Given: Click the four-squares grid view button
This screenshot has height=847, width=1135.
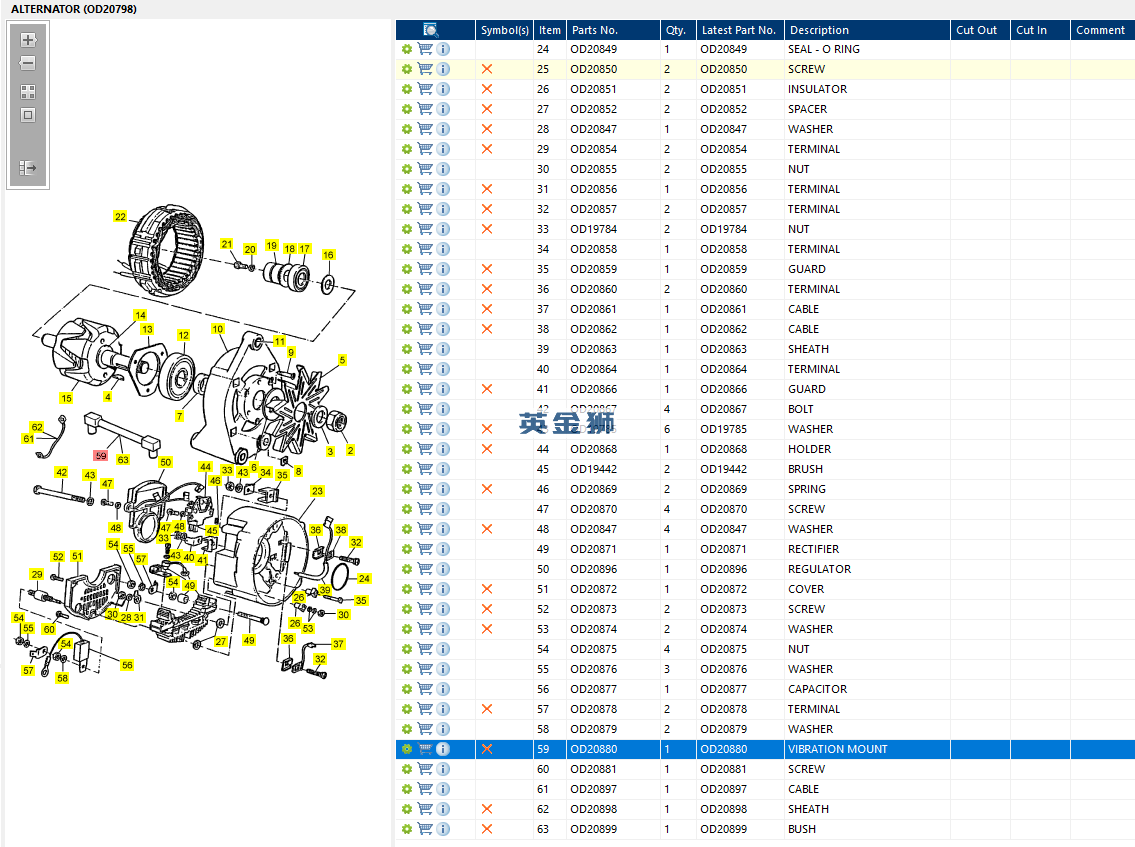Looking at the screenshot, I should pos(28,91).
